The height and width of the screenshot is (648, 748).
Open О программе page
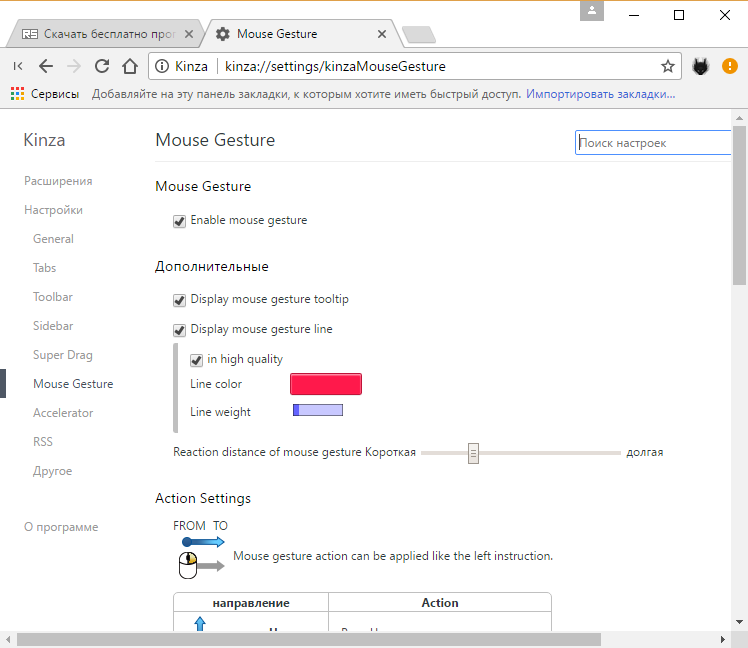point(61,527)
